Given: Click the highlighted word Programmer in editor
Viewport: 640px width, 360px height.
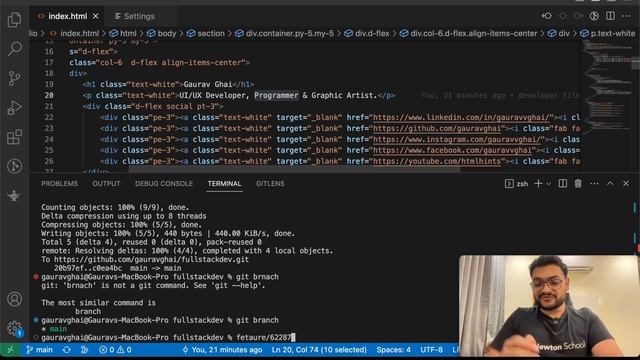Looking at the screenshot, I should tap(276, 96).
